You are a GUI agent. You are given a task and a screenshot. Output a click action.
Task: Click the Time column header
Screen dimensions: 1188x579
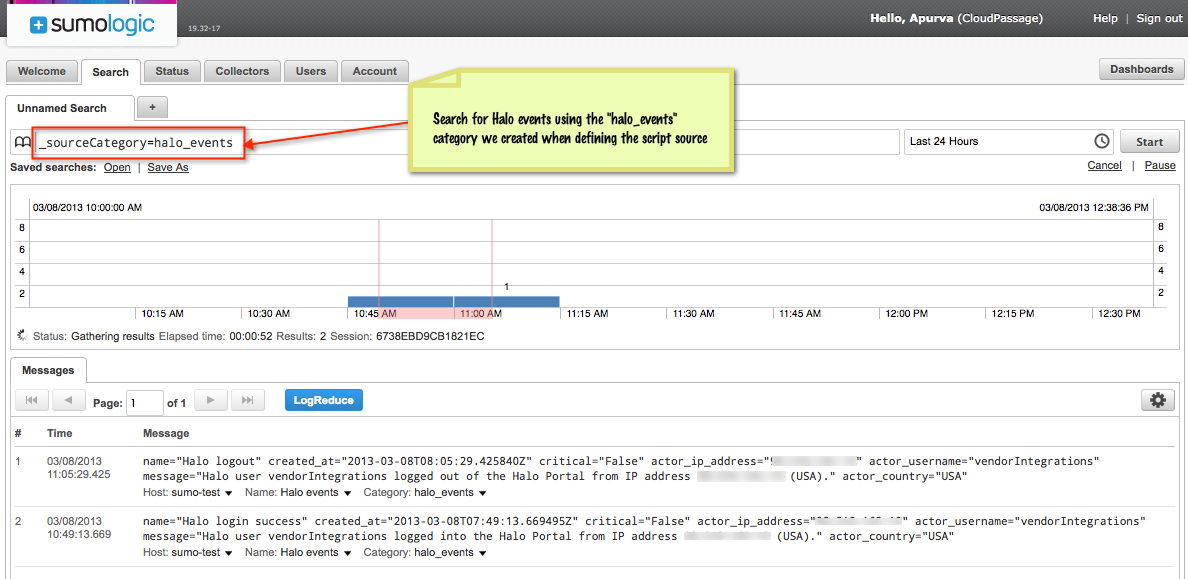59,433
